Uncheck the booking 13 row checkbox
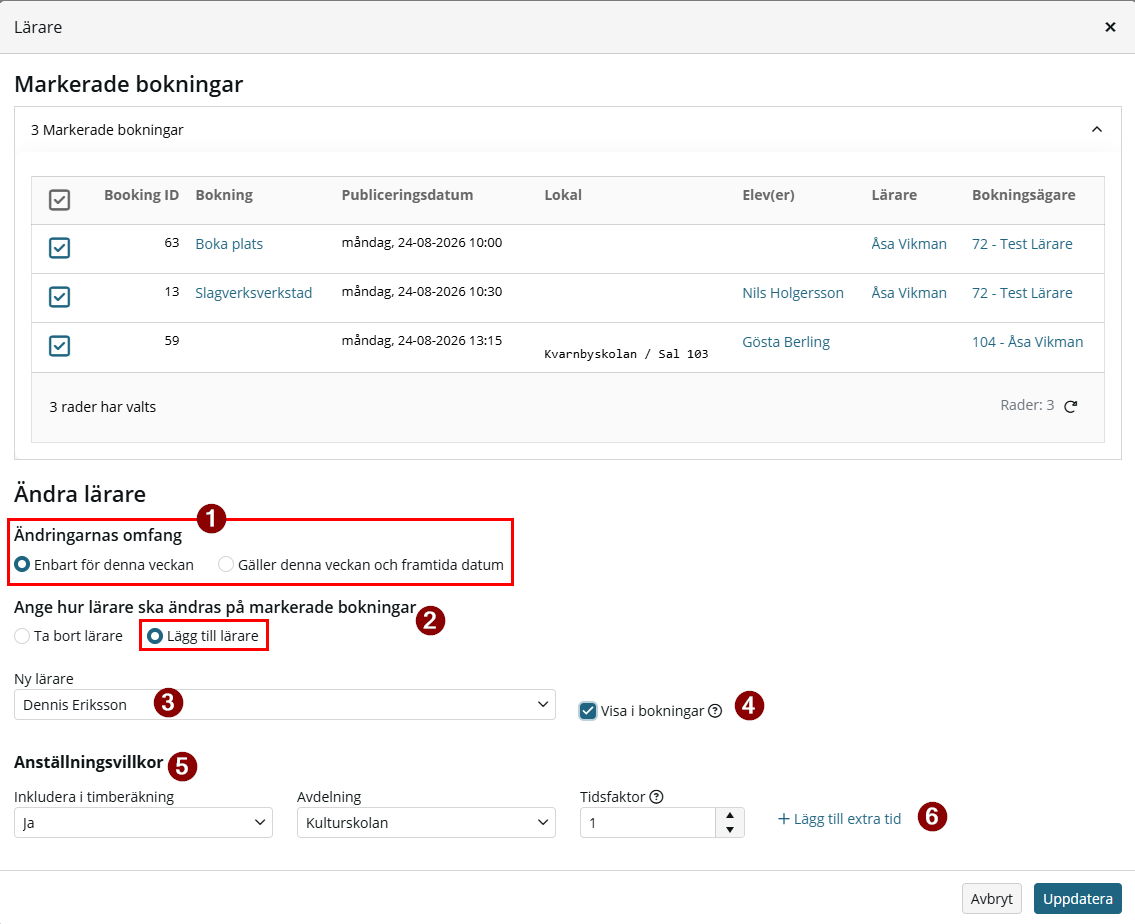 (59, 297)
